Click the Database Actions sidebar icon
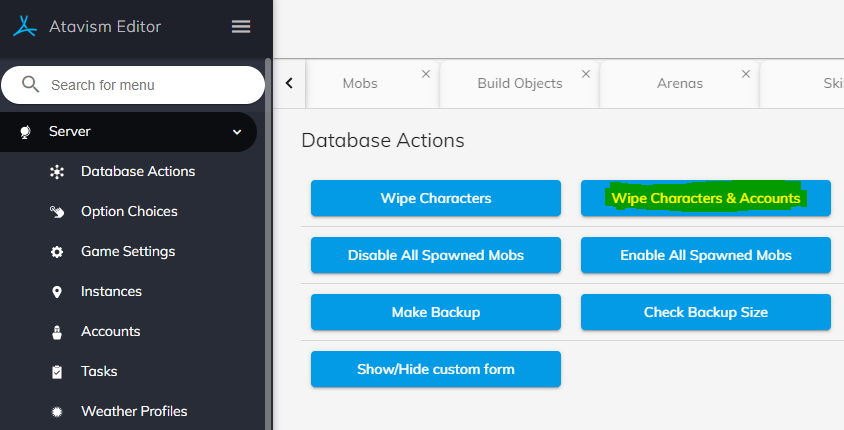 tap(57, 172)
